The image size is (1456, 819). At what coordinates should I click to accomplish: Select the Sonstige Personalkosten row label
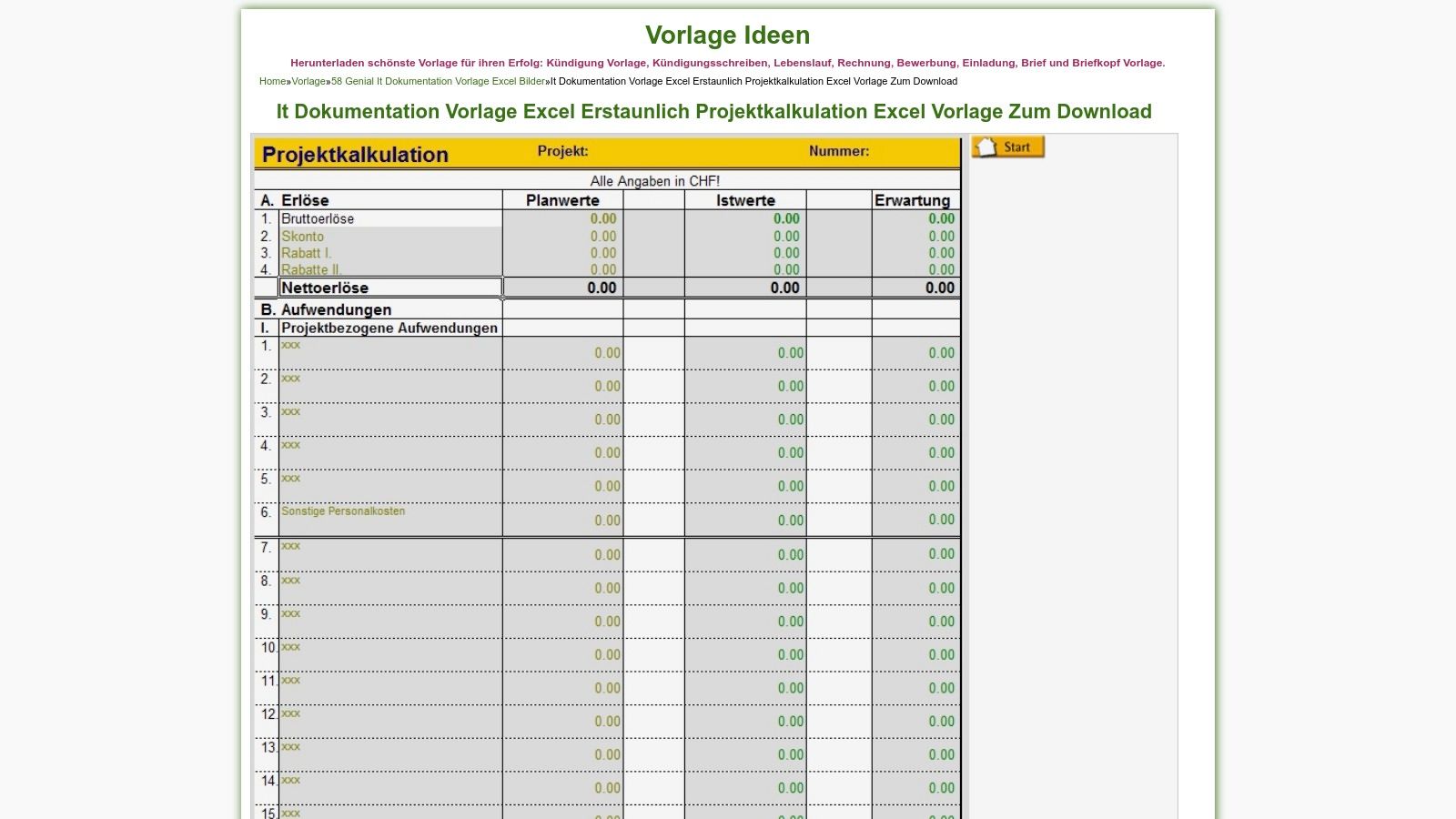click(x=343, y=511)
